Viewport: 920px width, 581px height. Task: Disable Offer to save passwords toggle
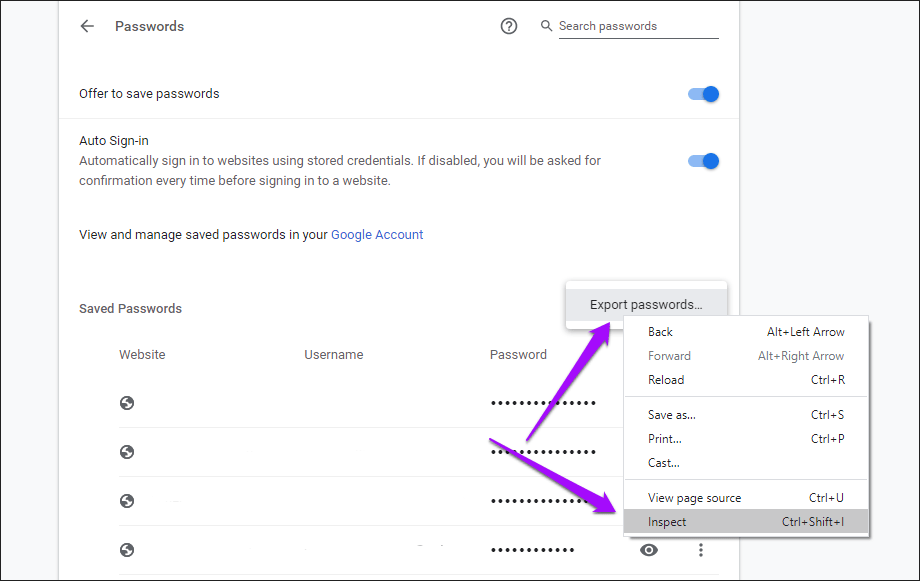[x=704, y=94]
